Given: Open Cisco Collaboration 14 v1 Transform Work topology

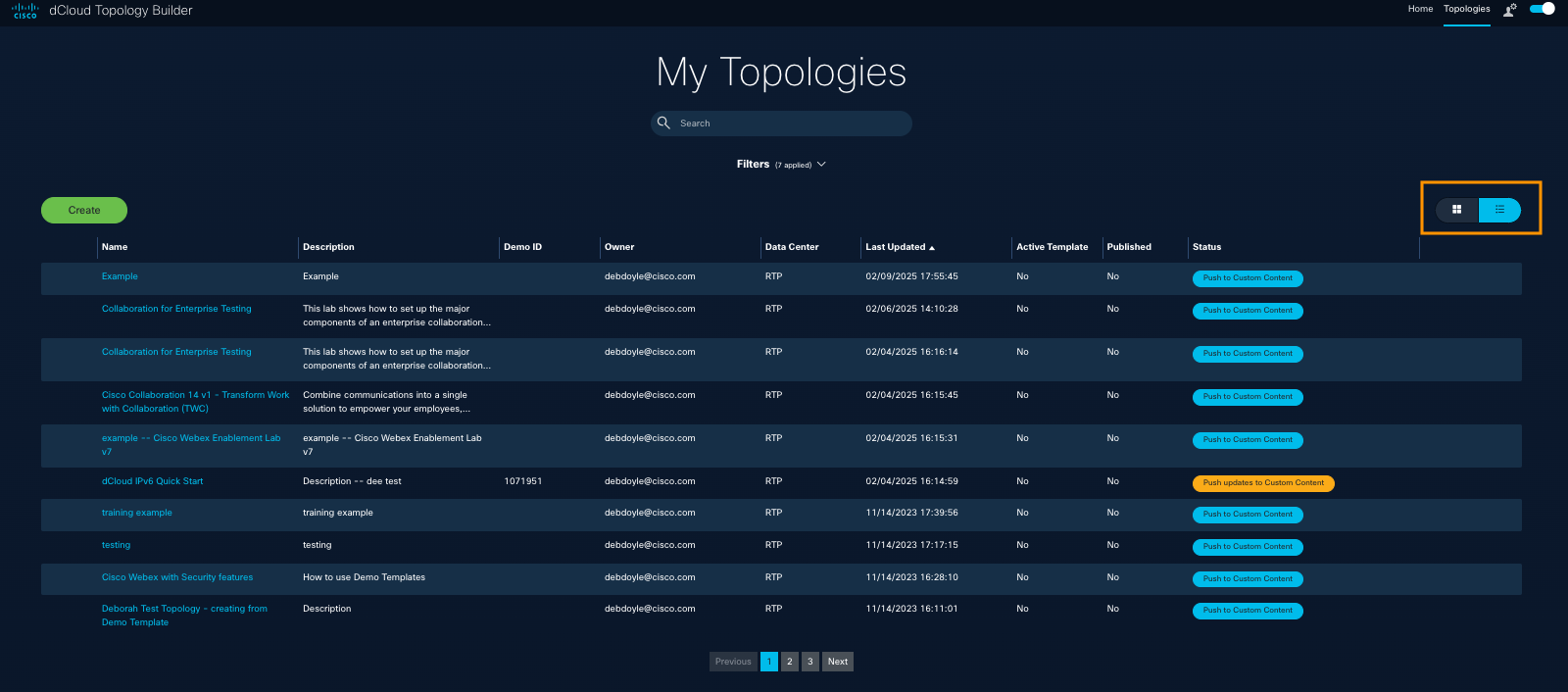Looking at the screenshot, I should (195, 402).
